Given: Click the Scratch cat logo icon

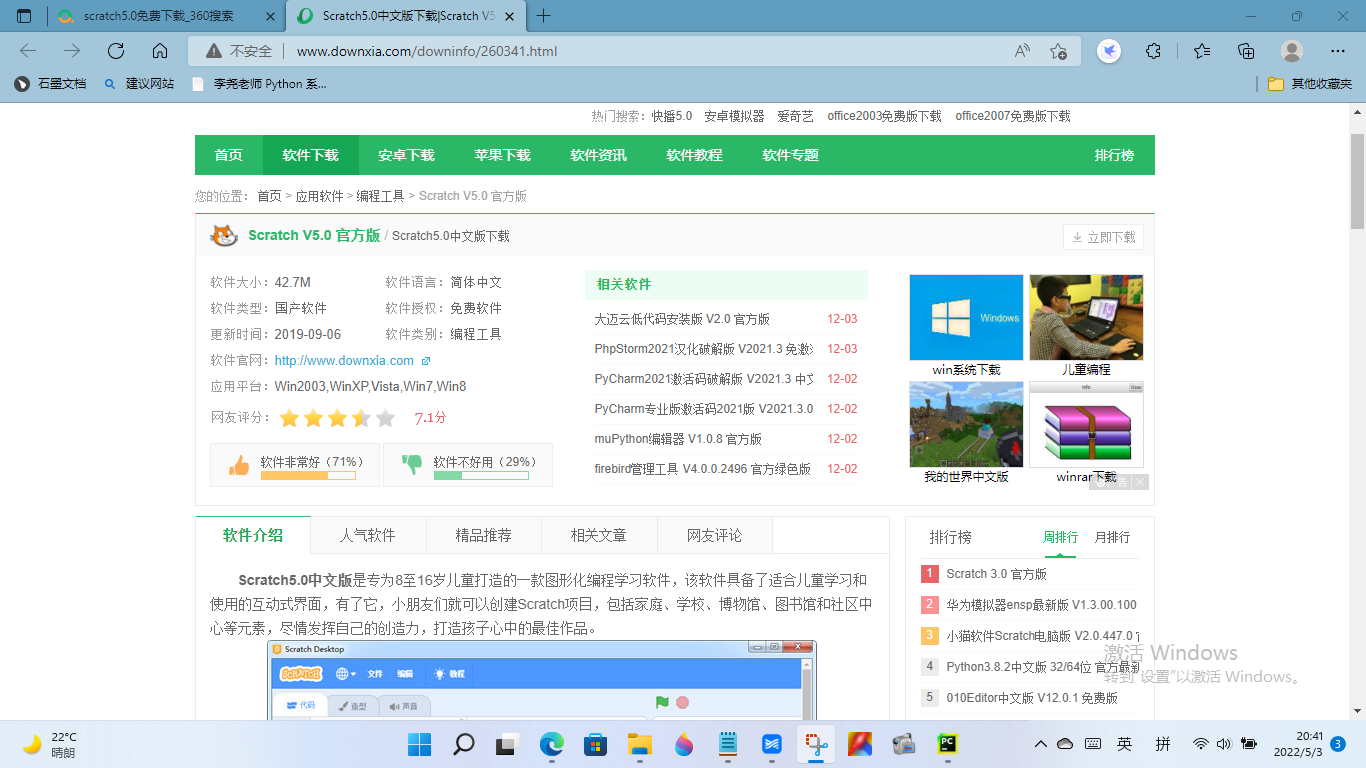Looking at the screenshot, I should pyautogui.click(x=224, y=236).
